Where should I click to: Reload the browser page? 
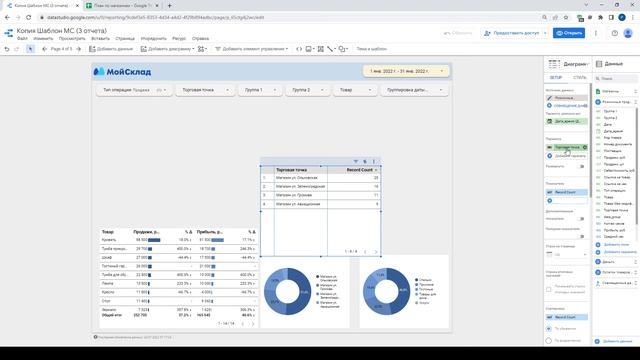pyautogui.click(x=28, y=18)
